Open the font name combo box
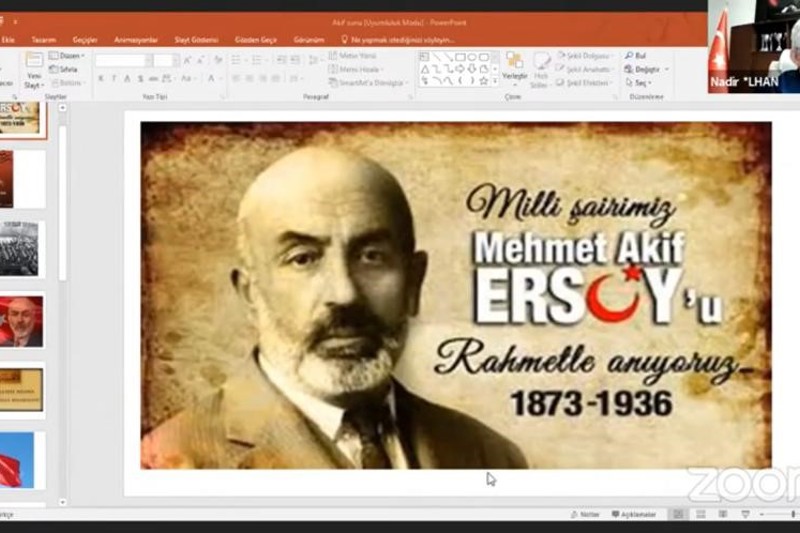Image resolution: width=800 pixels, height=533 pixels. click(x=120, y=61)
